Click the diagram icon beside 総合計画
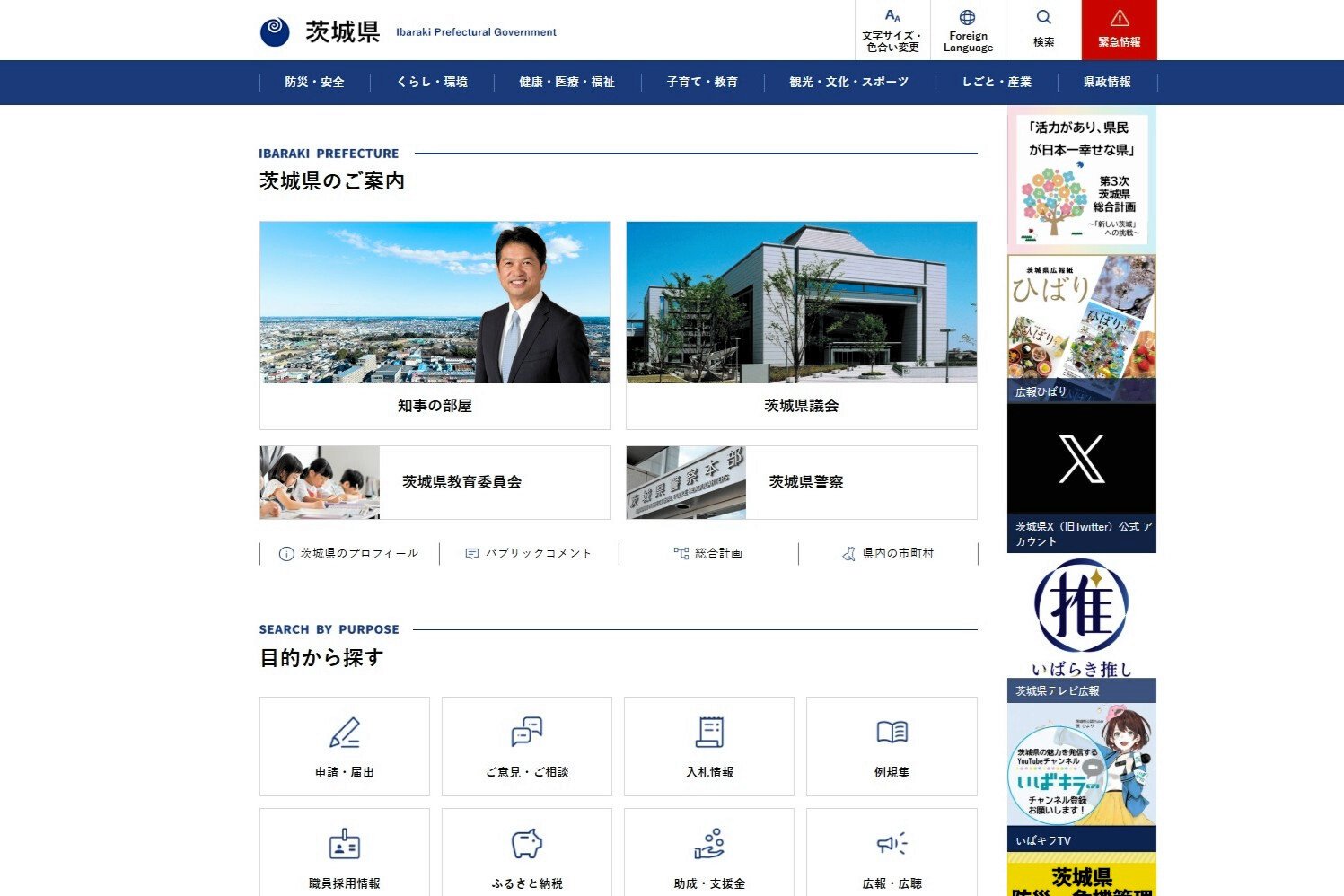Screen dimensions: 1344x896 point(681,554)
